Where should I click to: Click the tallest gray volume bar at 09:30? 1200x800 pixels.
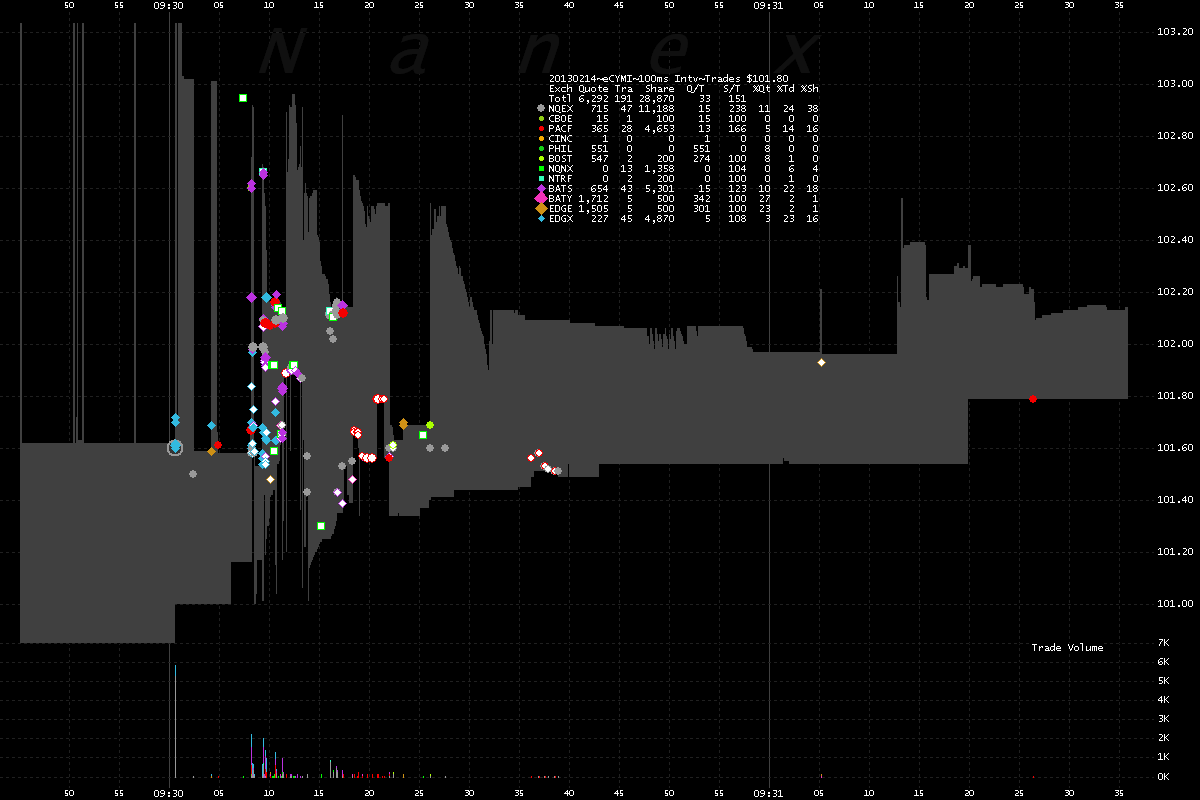coord(175,721)
